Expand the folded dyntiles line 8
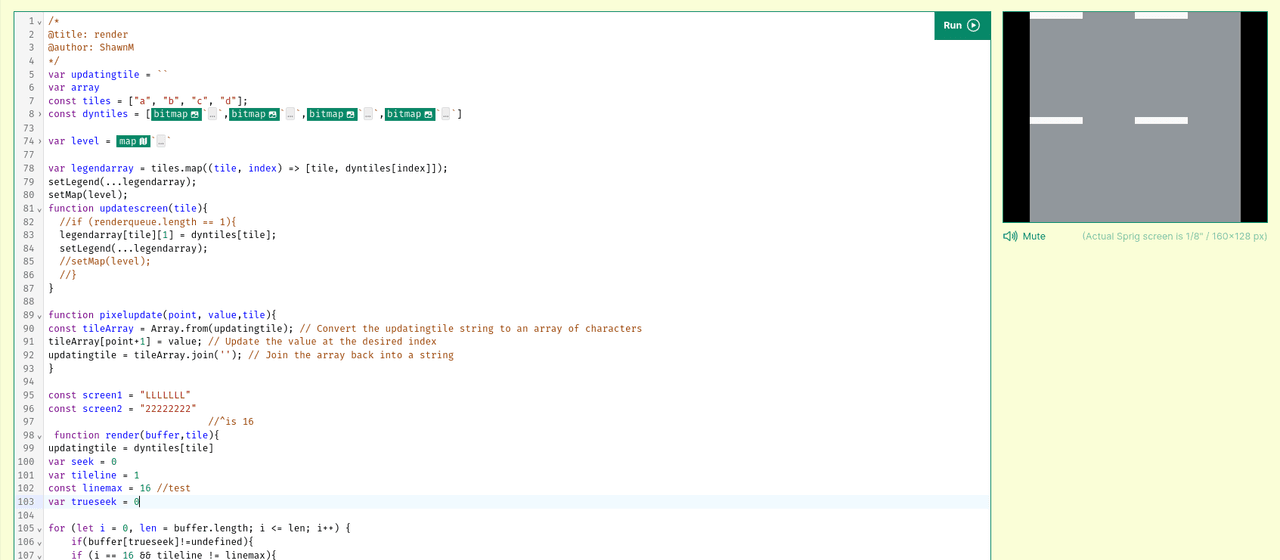This screenshot has height=560, width=1280. coord(39,115)
